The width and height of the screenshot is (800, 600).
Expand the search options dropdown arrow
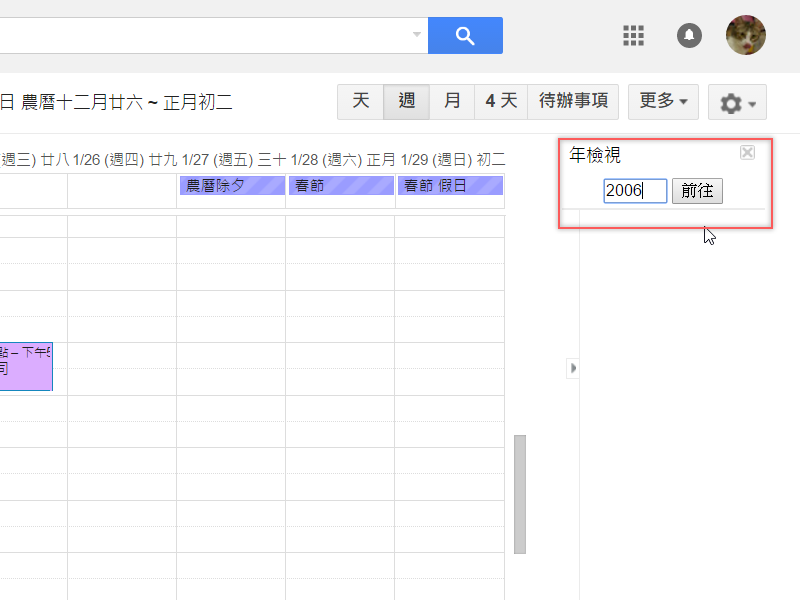pyautogui.click(x=417, y=35)
